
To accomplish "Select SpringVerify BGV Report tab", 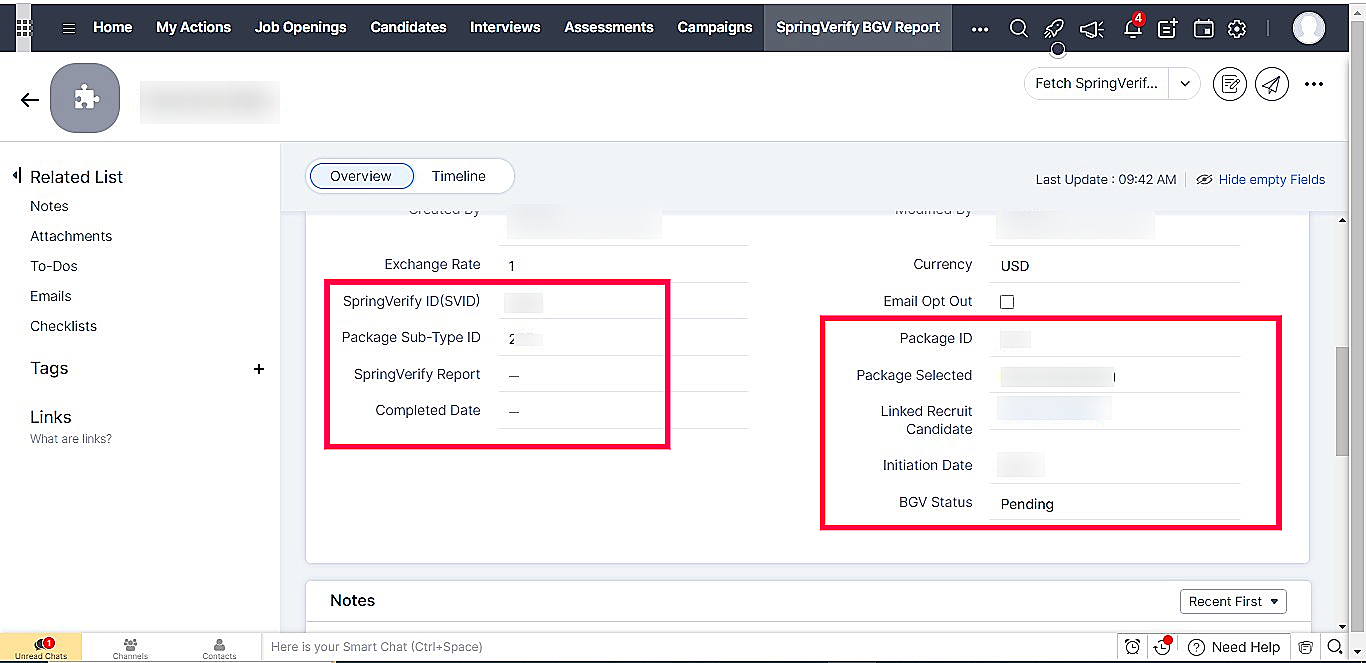I will point(858,27).
